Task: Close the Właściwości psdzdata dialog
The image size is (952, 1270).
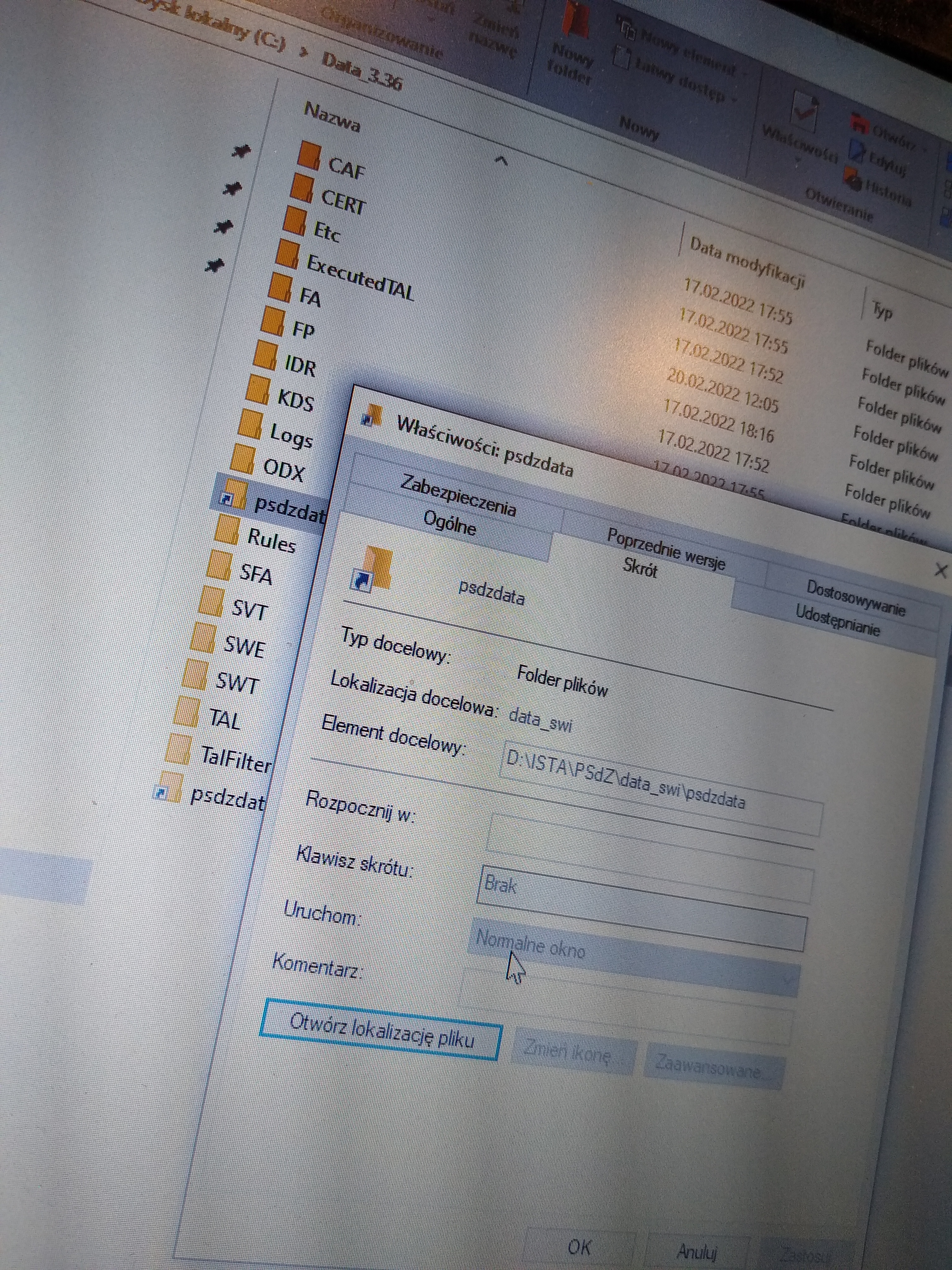Action: point(941,571)
